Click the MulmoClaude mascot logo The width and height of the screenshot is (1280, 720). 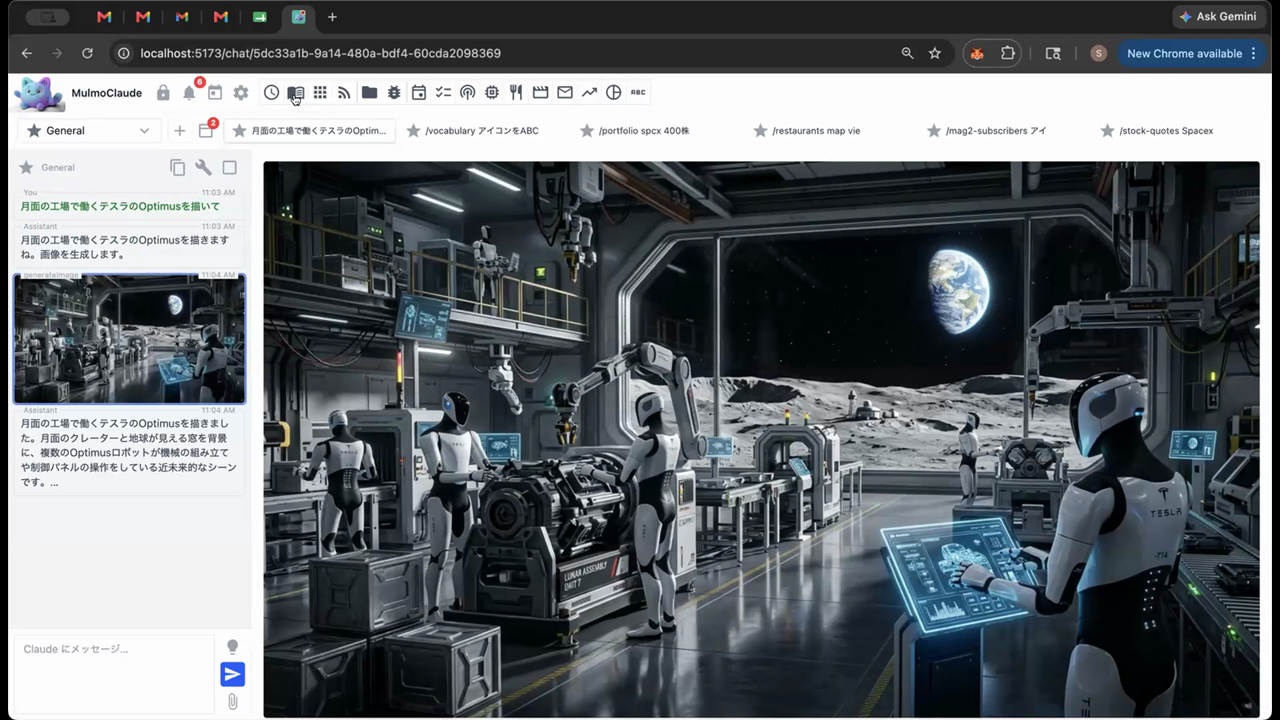(39, 93)
